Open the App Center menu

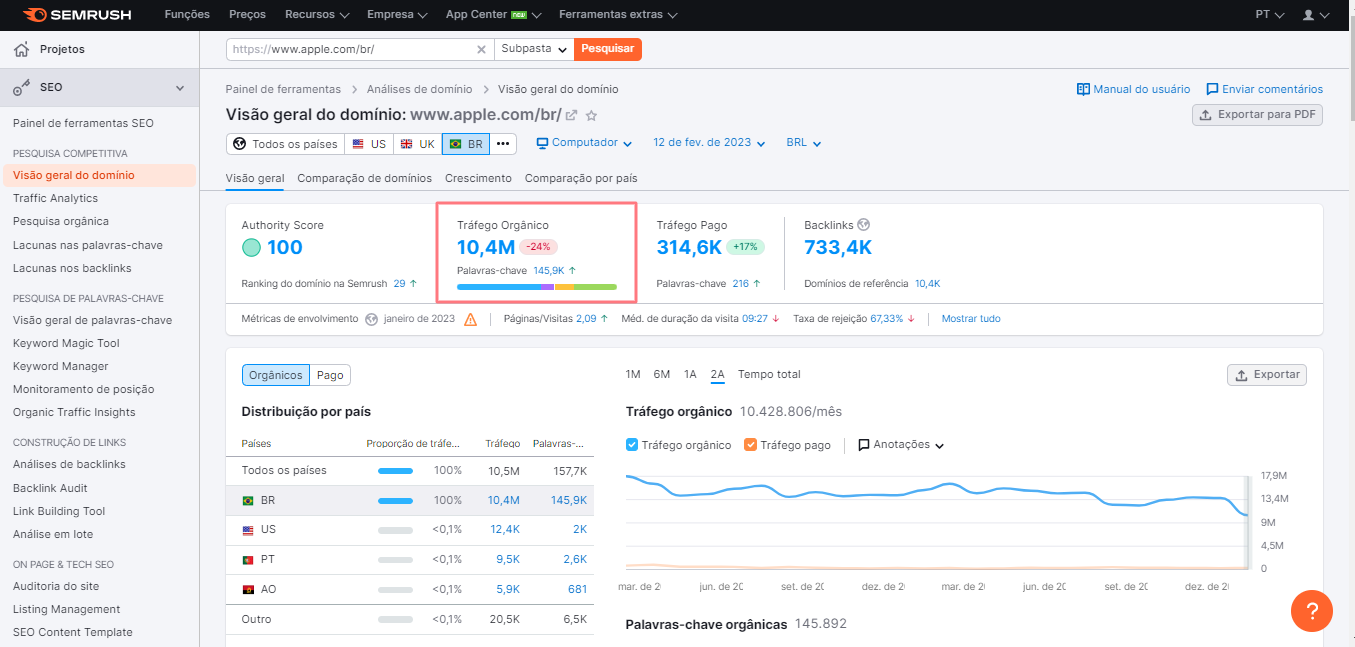494,15
